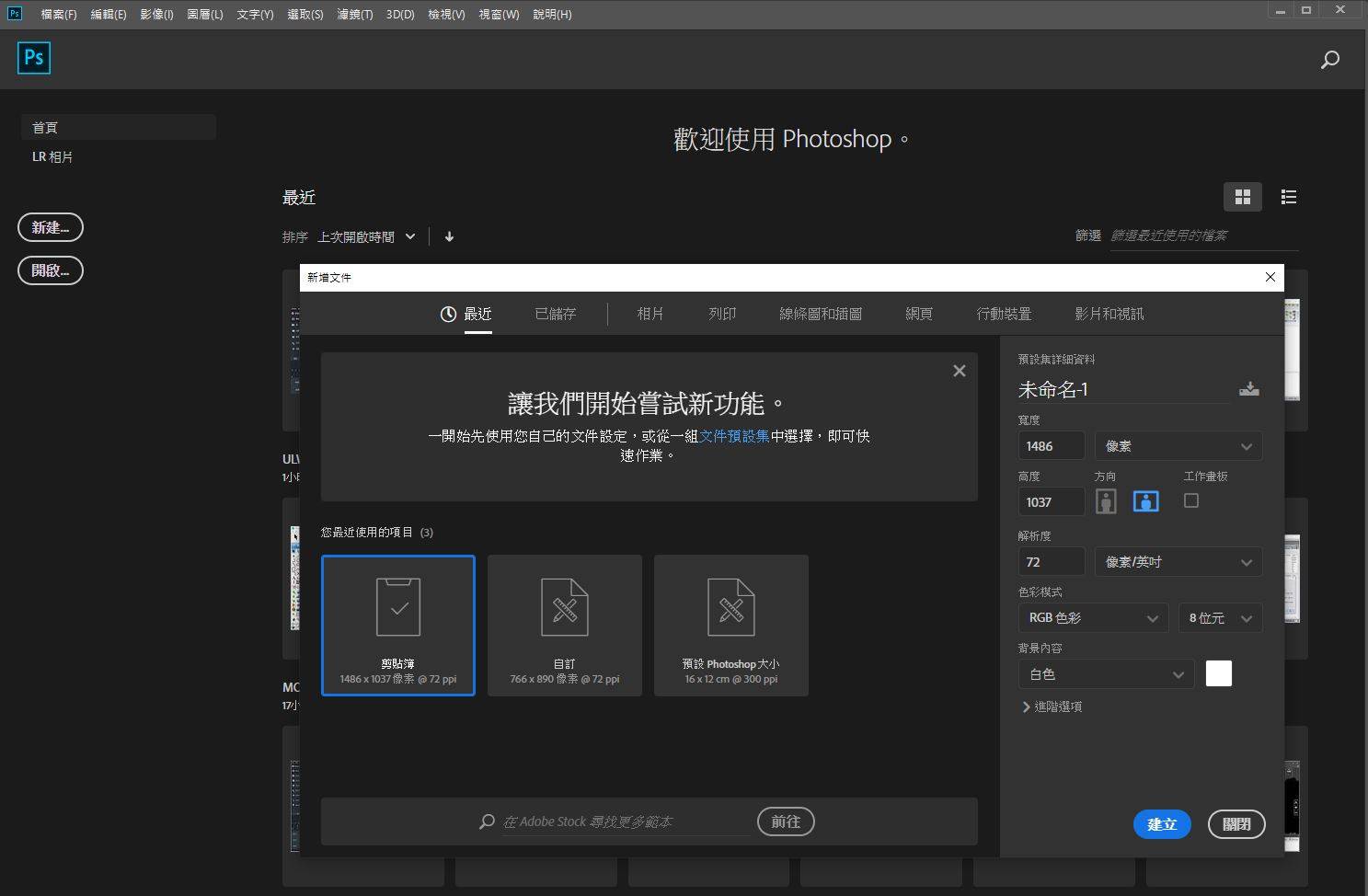Switch to the 已儲存 tab
The width and height of the screenshot is (1368, 896).
point(556,314)
